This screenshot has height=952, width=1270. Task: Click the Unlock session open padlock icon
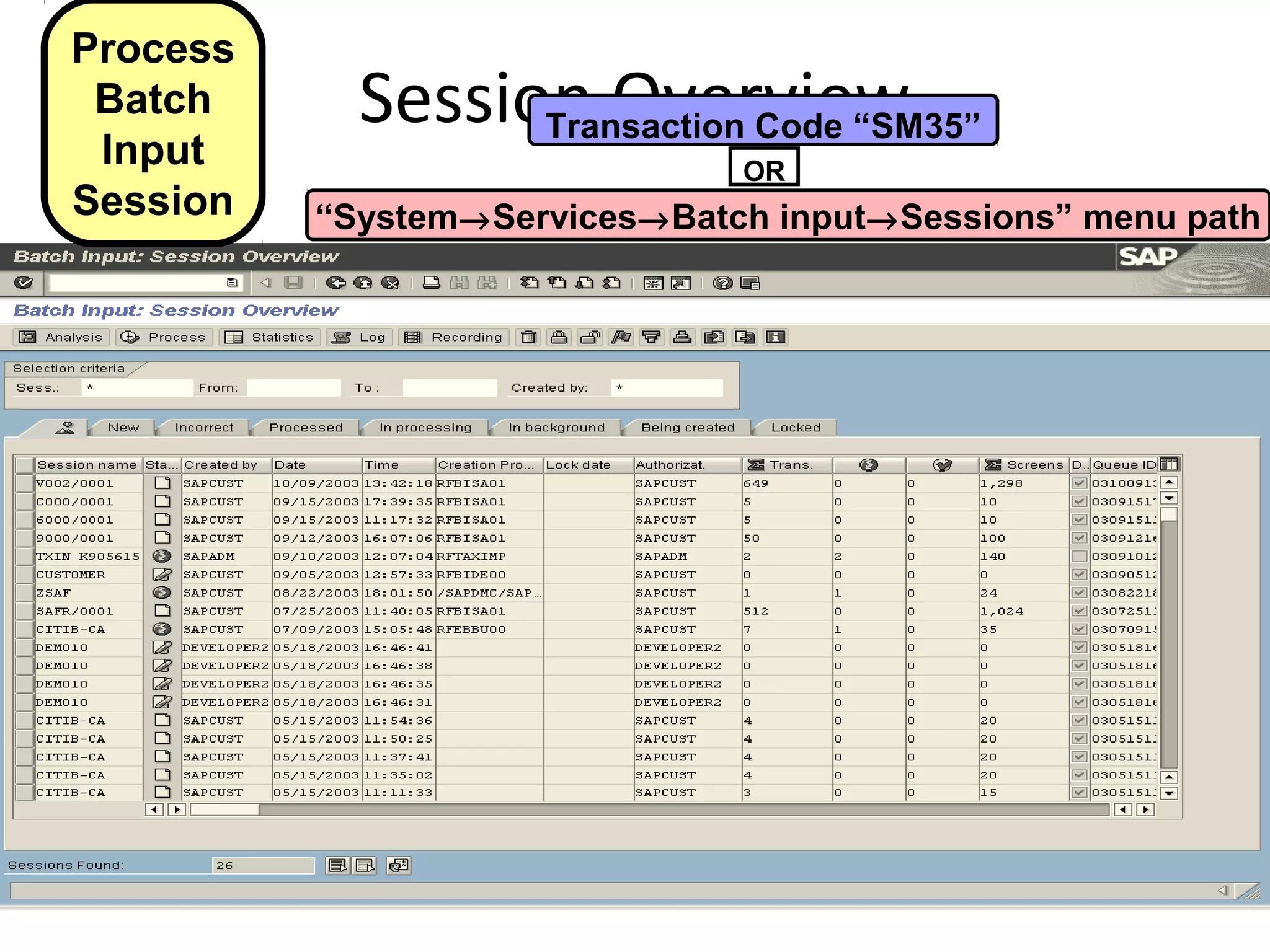coord(590,337)
